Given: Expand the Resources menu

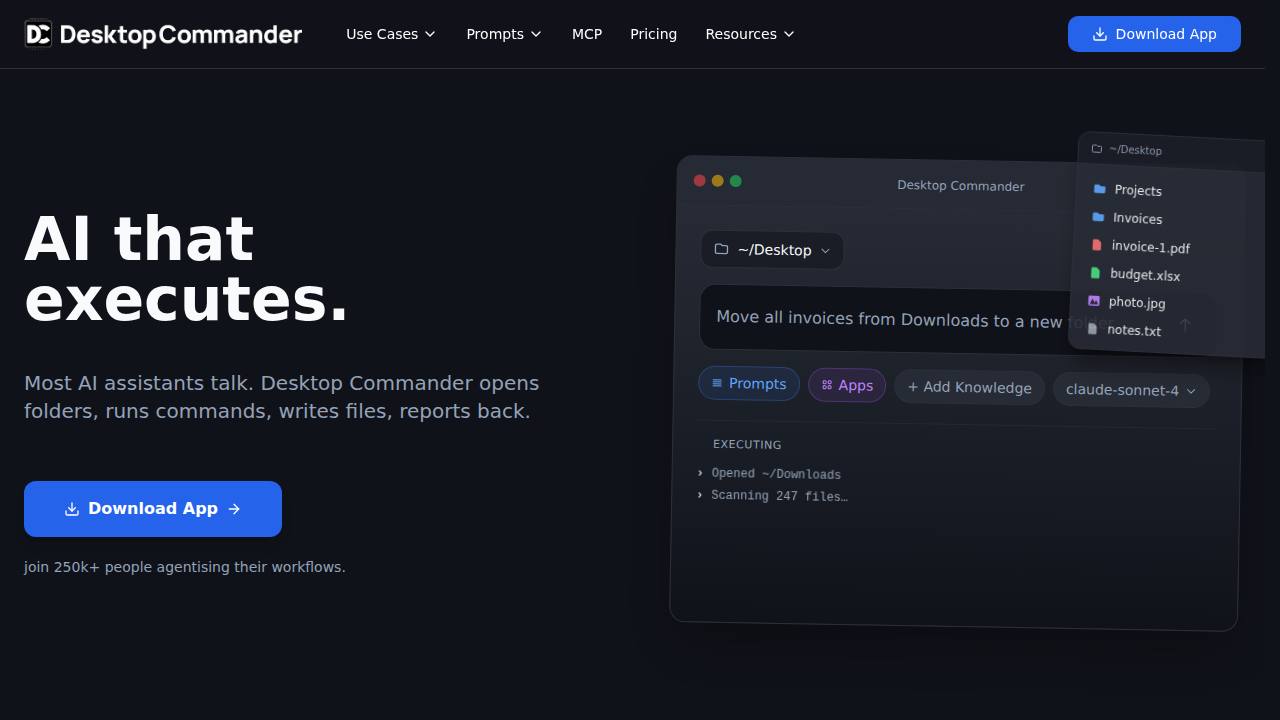Looking at the screenshot, I should click(x=750, y=34).
